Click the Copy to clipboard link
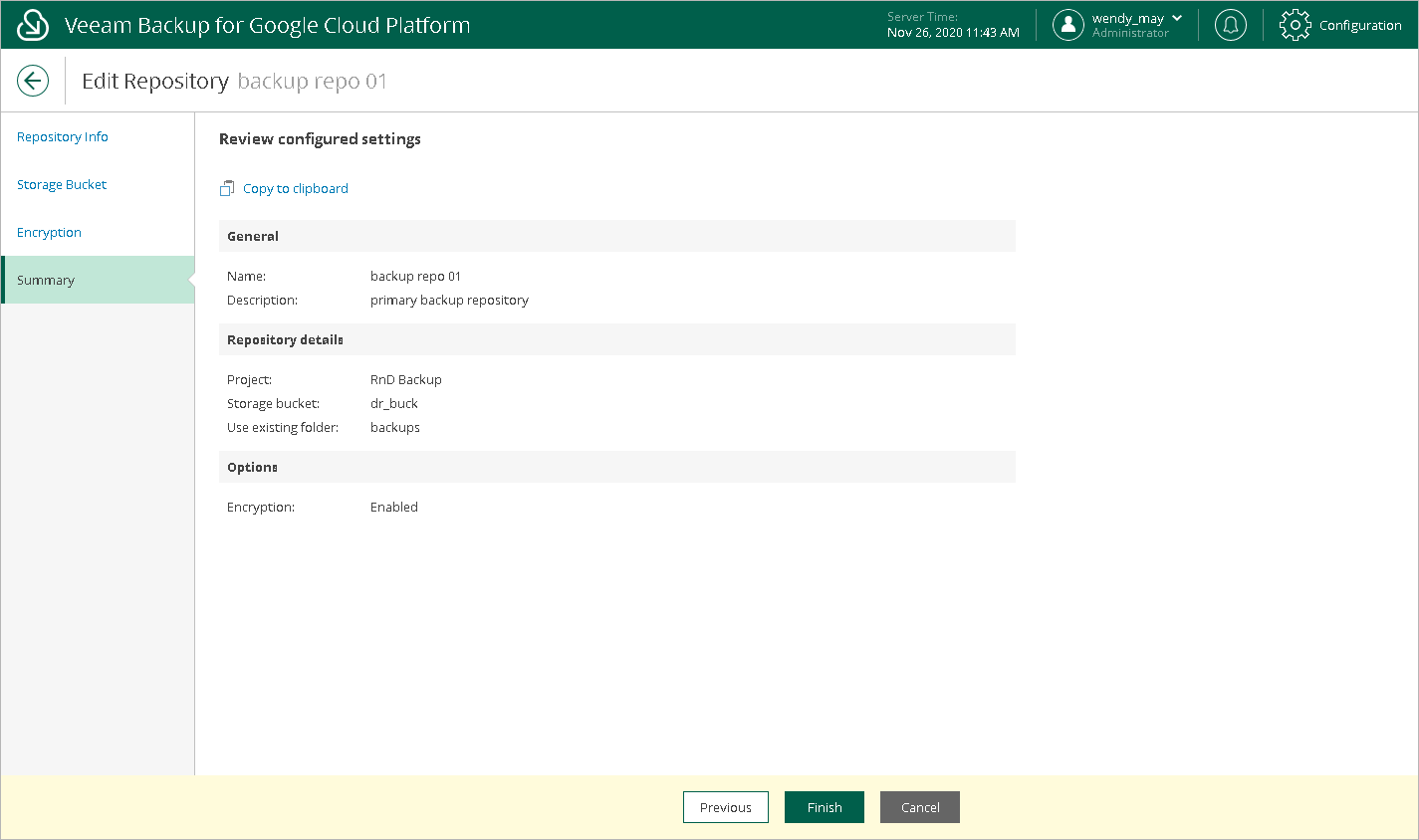The image size is (1419, 840). click(x=296, y=188)
